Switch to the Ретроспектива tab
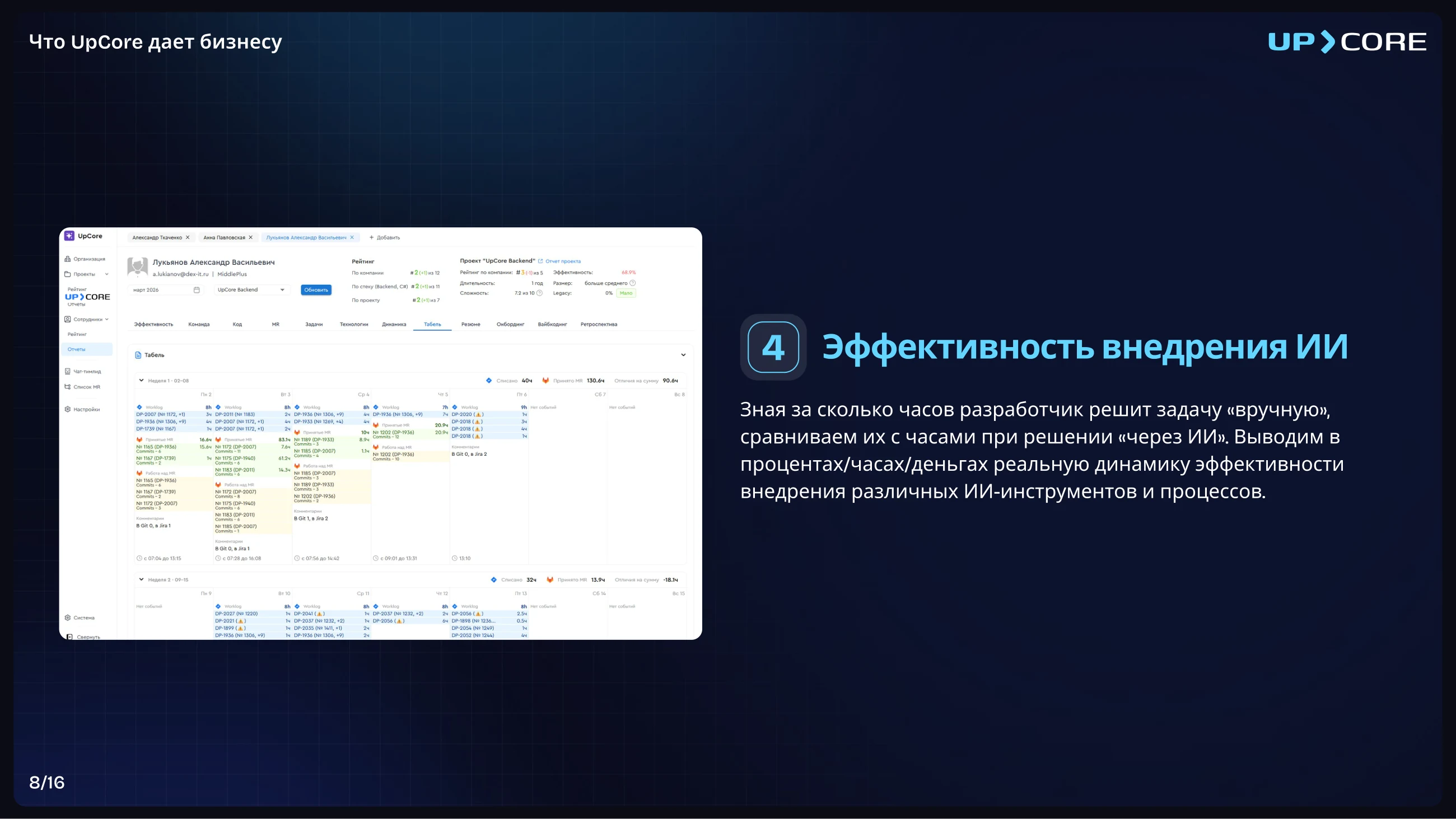Screen dimensions: 1456x819 (x=599, y=325)
